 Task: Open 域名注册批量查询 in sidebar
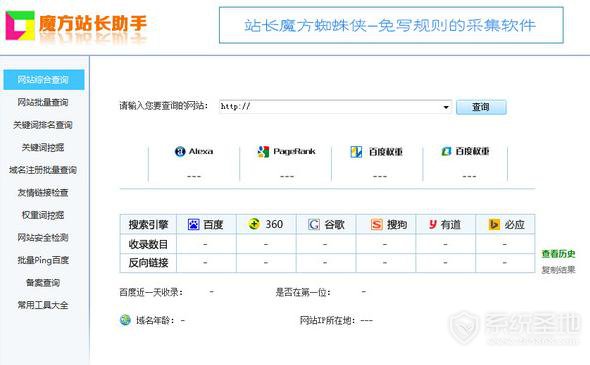pyautogui.click(x=43, y=170)
